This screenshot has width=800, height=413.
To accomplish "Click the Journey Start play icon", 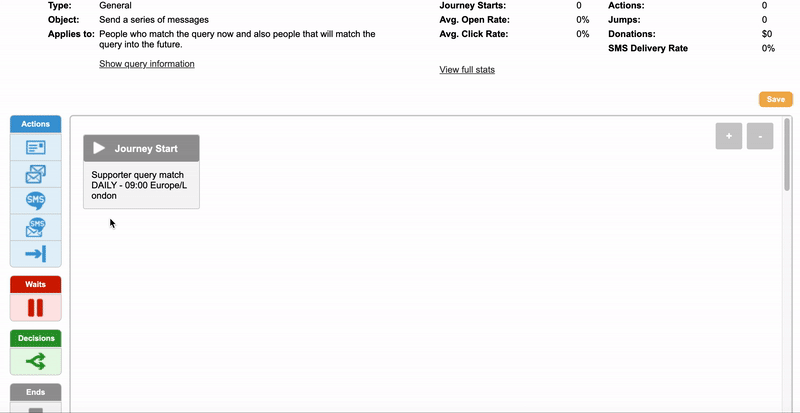I will point(99,148).
